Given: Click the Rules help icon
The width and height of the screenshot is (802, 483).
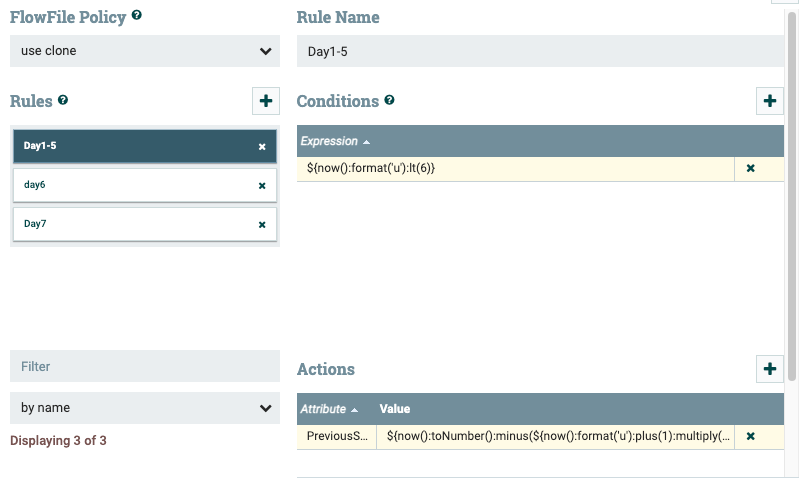Looking at the screenshot, I should 63,101.
